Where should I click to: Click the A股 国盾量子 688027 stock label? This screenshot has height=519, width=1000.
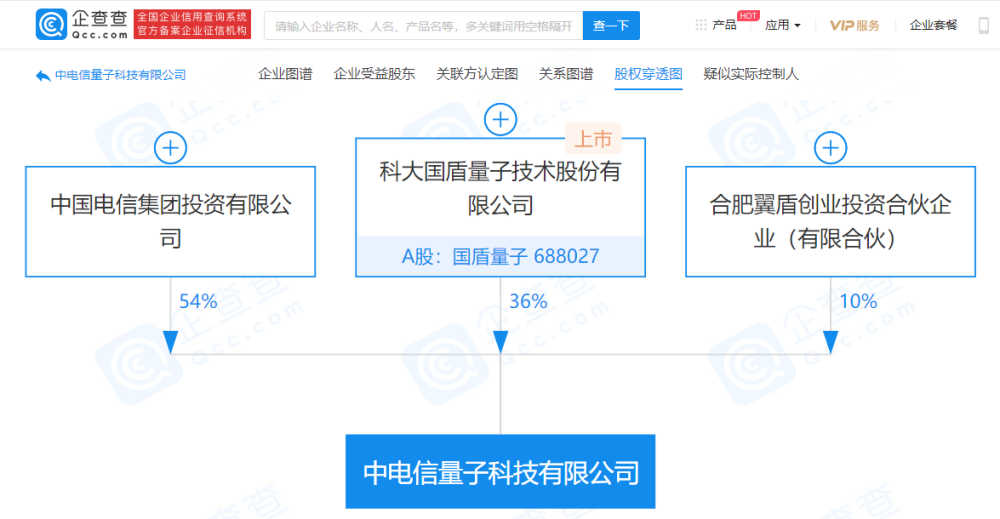click(501, 256)
